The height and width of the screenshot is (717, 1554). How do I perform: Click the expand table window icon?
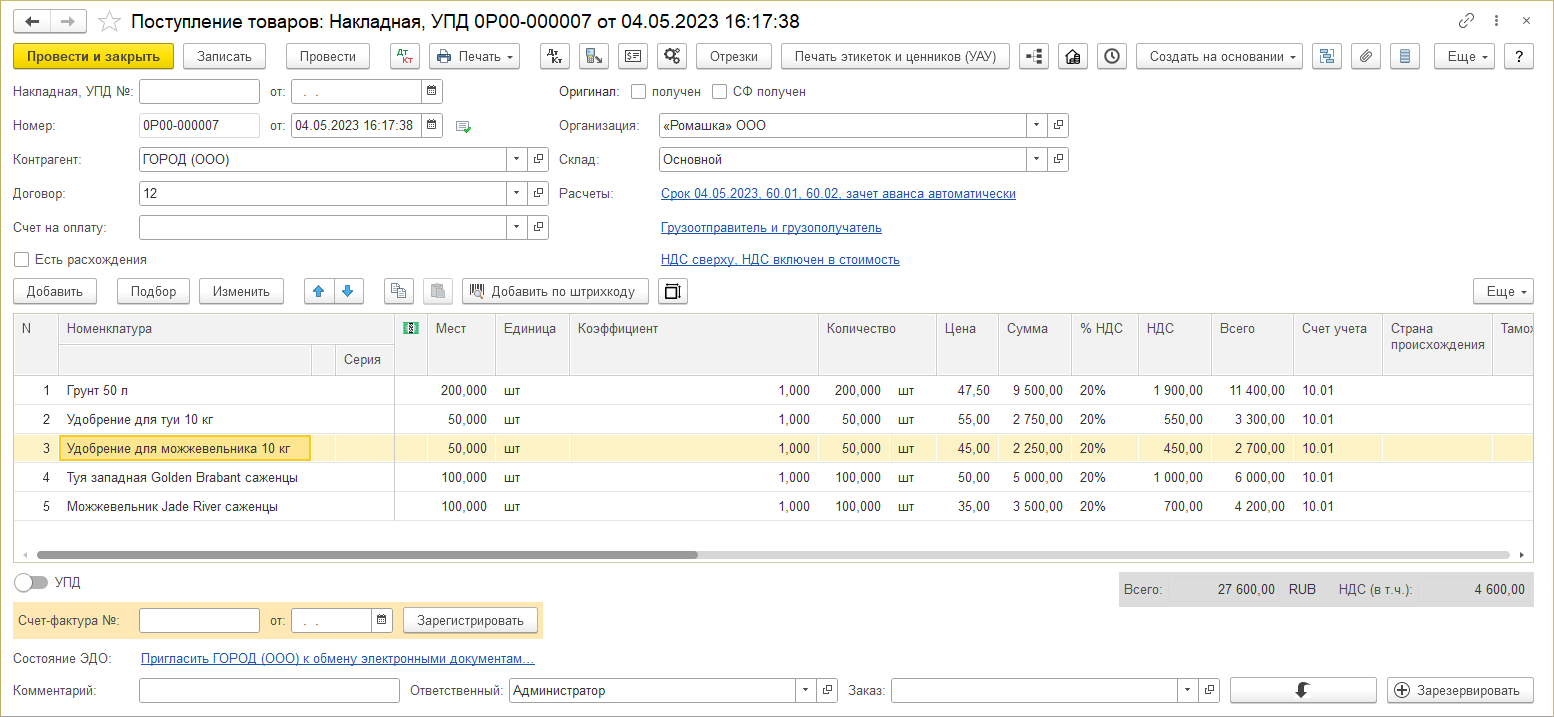pyautogui.click(x=673, y=291)
